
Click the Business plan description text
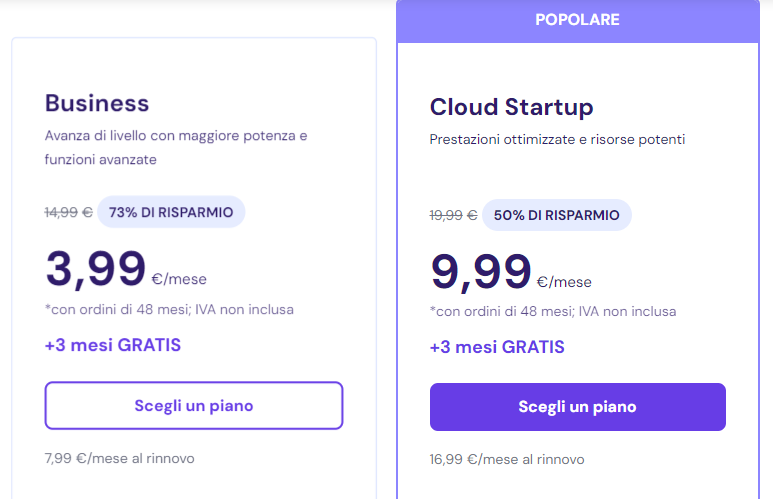click(x=176, y=147)
